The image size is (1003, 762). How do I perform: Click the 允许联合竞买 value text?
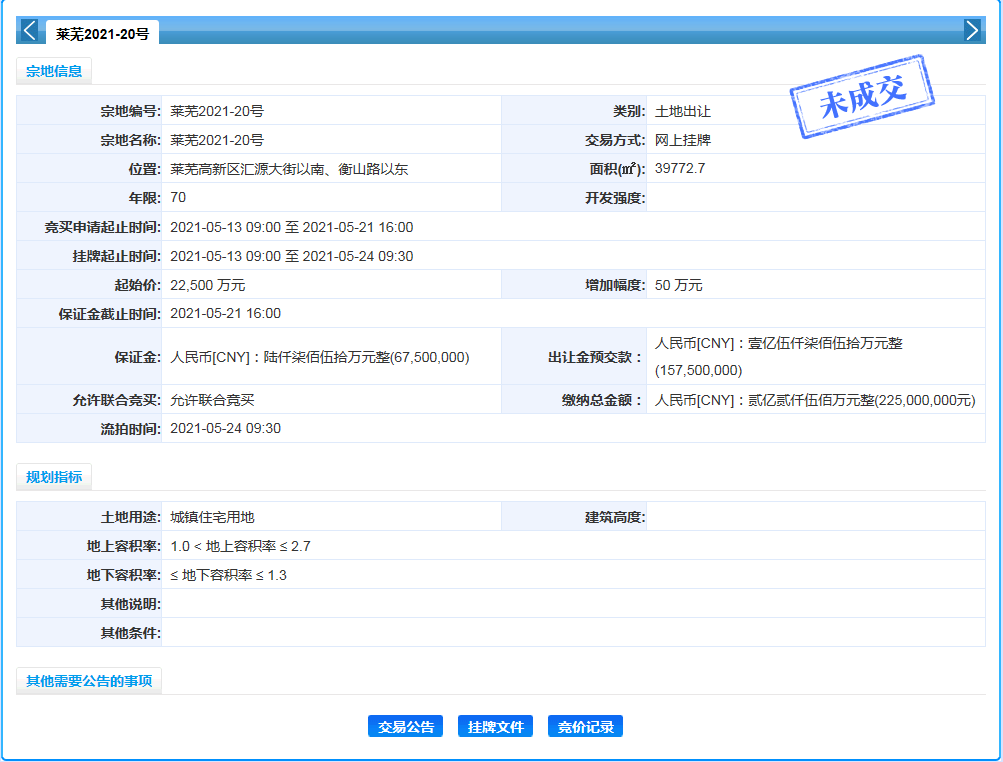click(212, 401)
